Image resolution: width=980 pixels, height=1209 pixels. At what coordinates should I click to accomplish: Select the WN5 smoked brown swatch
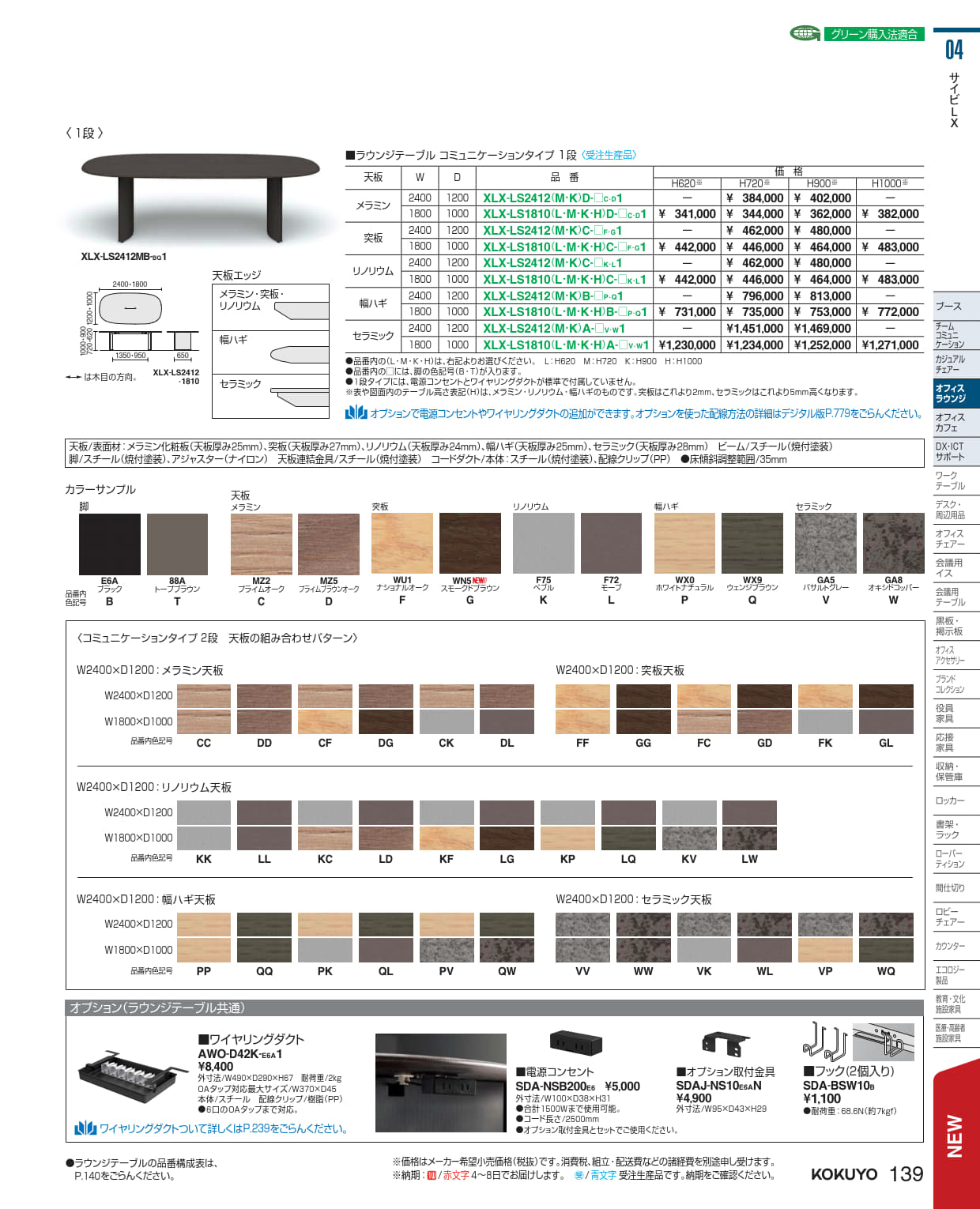[470, 544]
